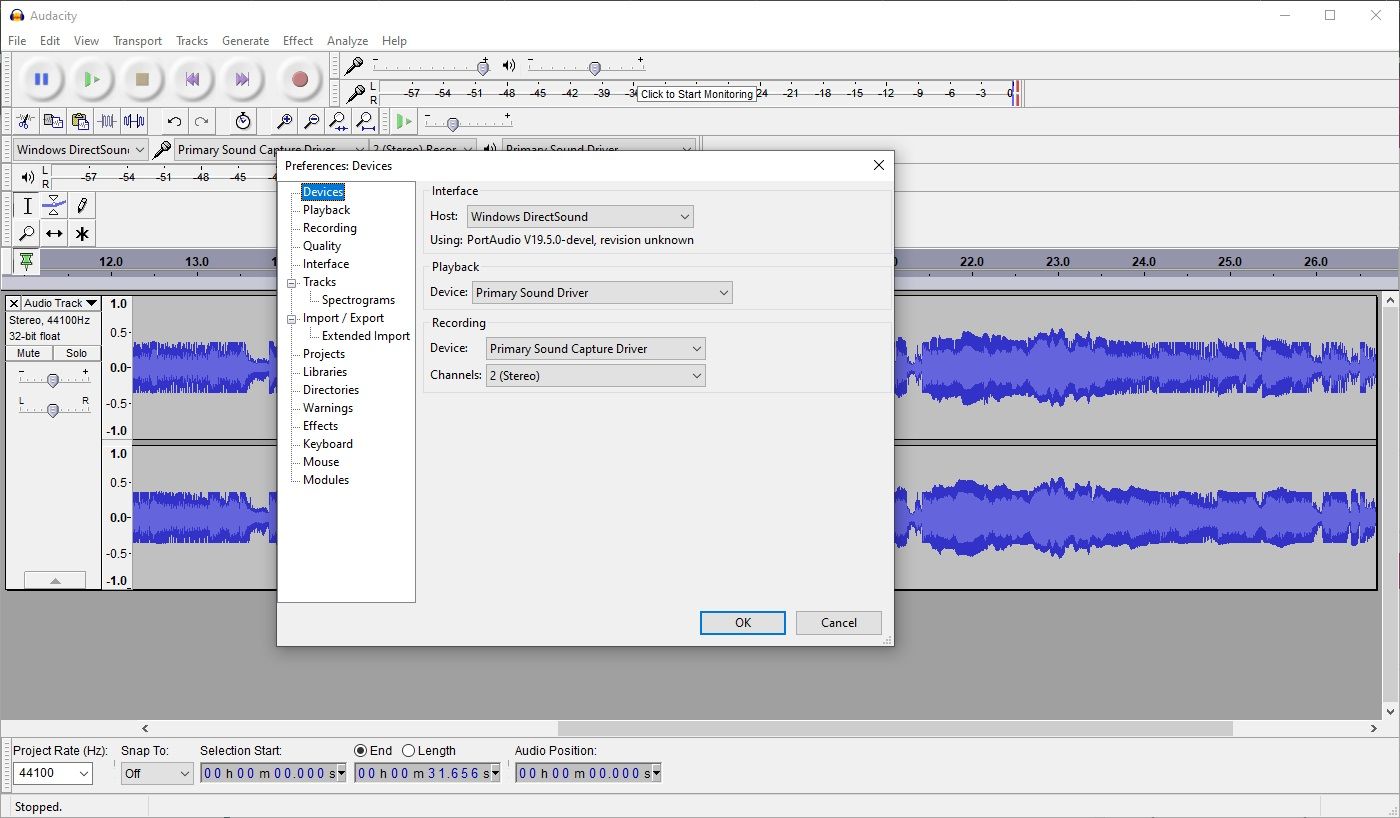The image size is (1400, 818).
Task: Select Keyboard in preferences tree
Action: pos(328,444)
